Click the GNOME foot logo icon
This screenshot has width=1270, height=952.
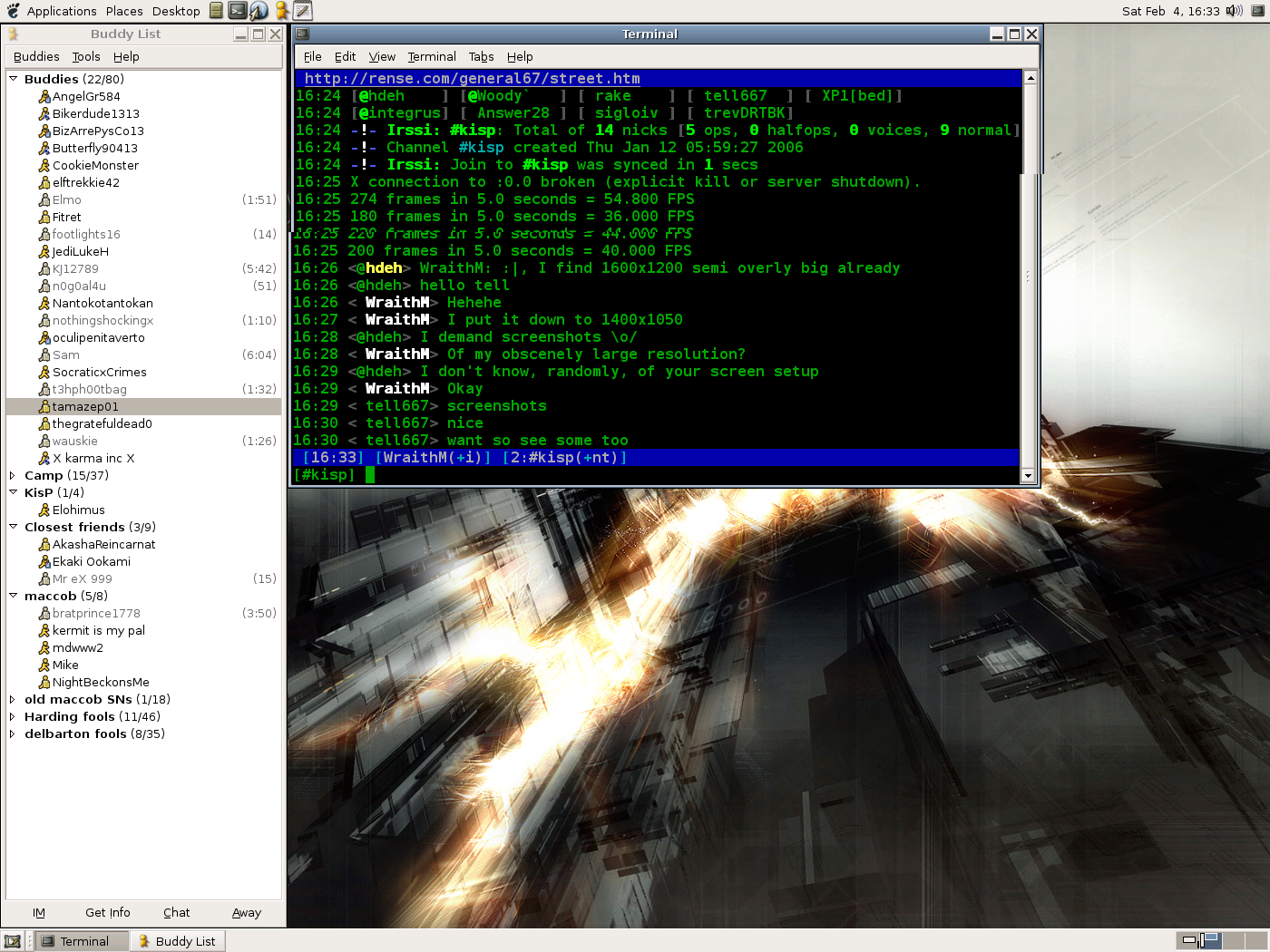point(13,11)
